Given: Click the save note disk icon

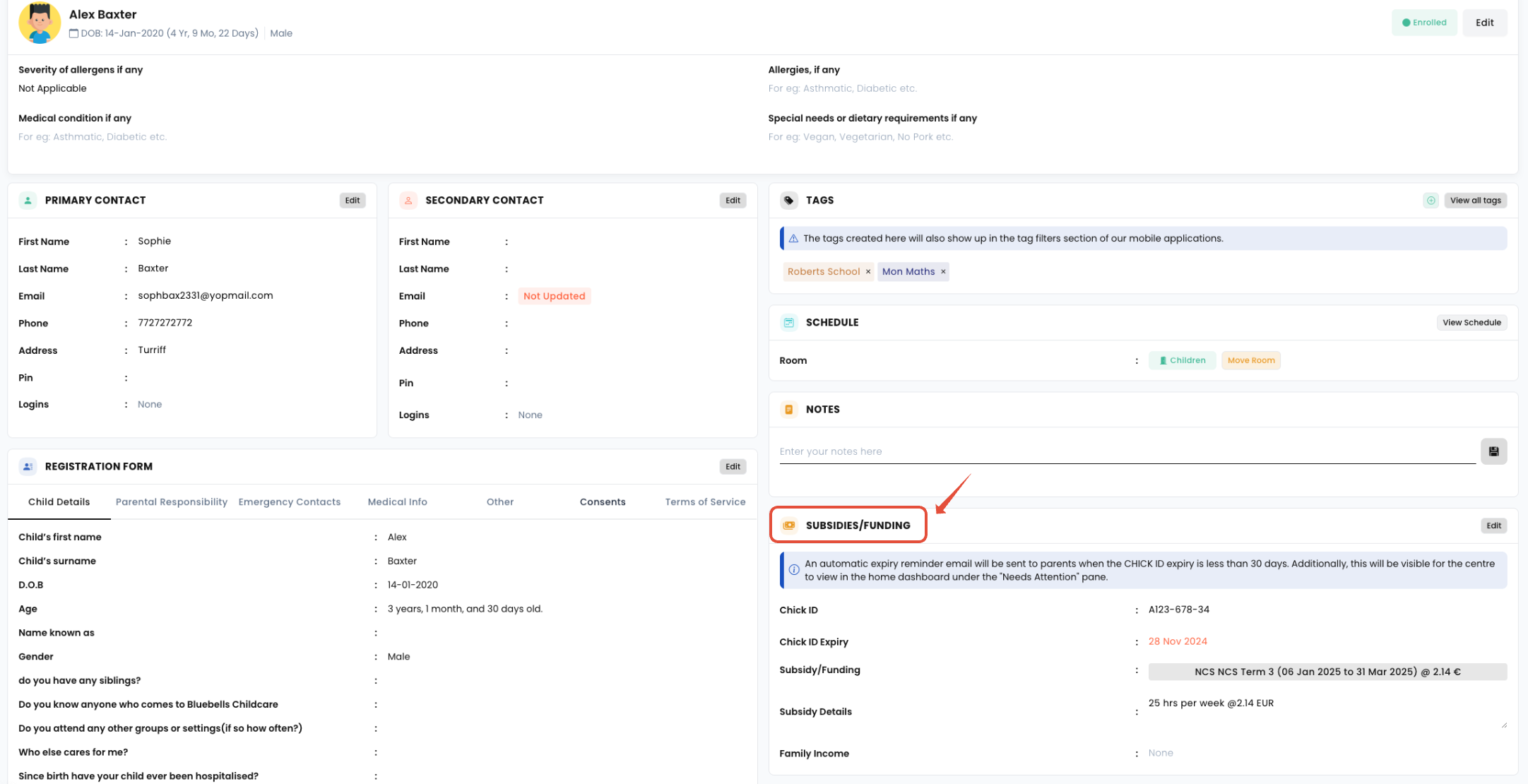Looking at the screenshot, I should pyautogui.click(x=1493, y=451).
